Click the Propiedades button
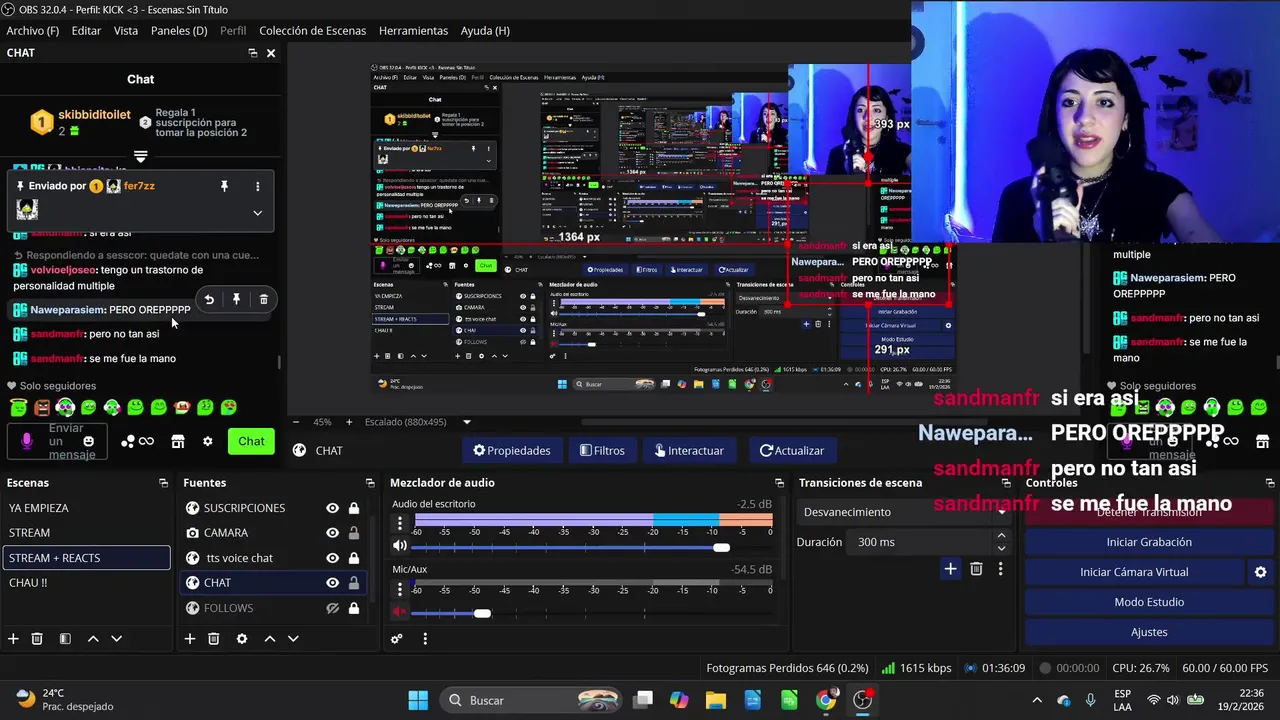 pyautogui.click(x=512, y=450)
